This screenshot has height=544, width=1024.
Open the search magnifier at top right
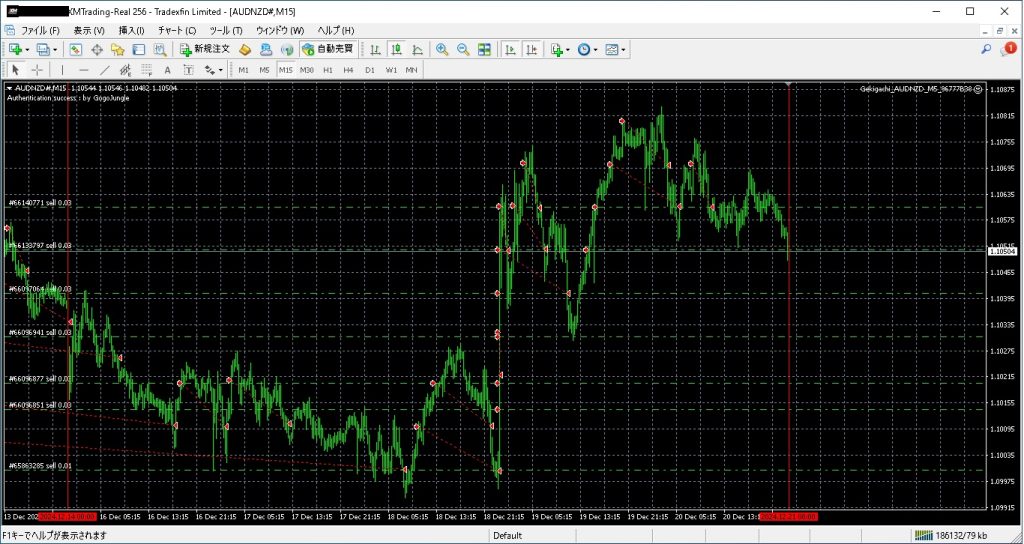986,49
